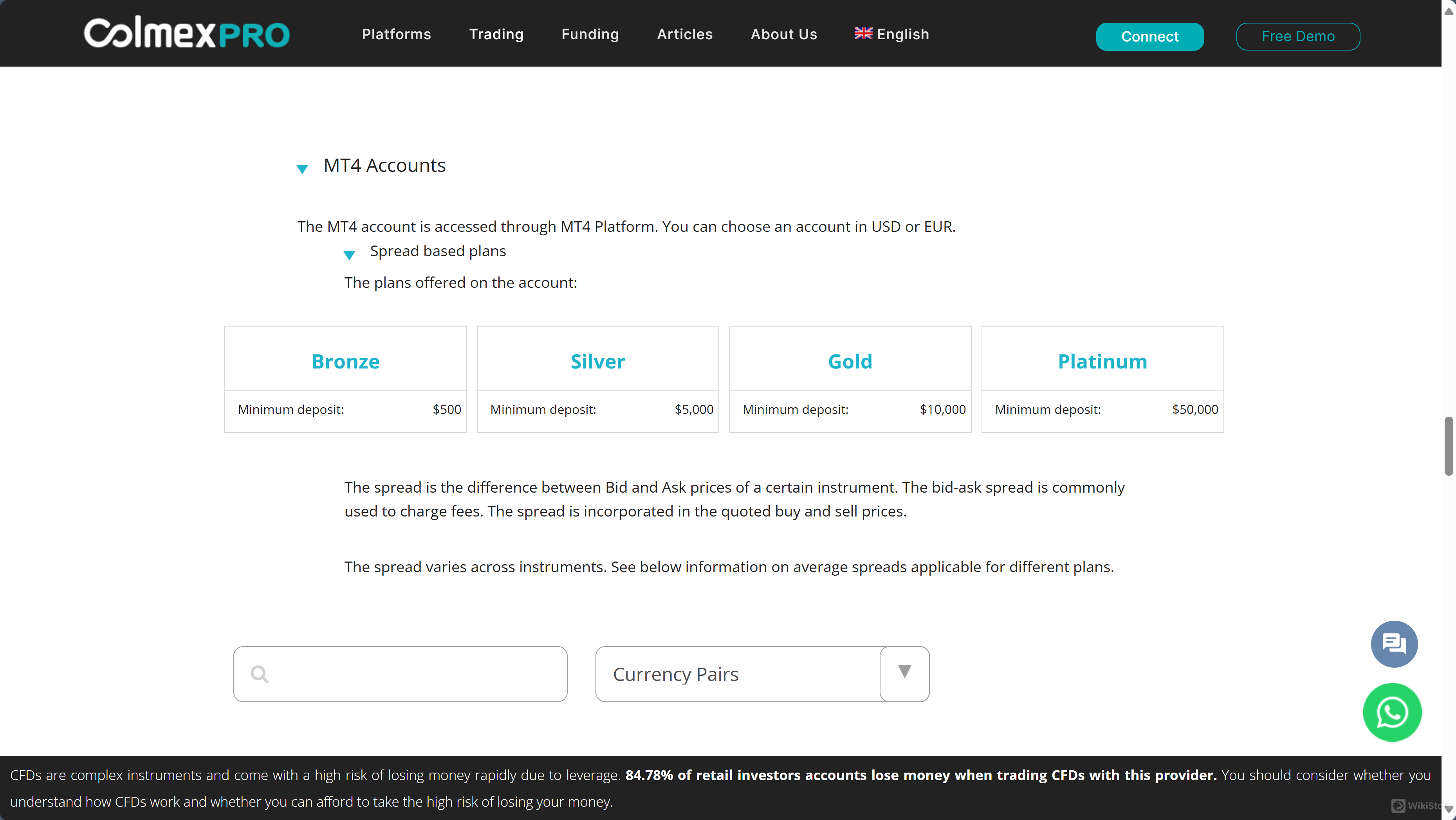Open the Funding menu

[590, 34]
